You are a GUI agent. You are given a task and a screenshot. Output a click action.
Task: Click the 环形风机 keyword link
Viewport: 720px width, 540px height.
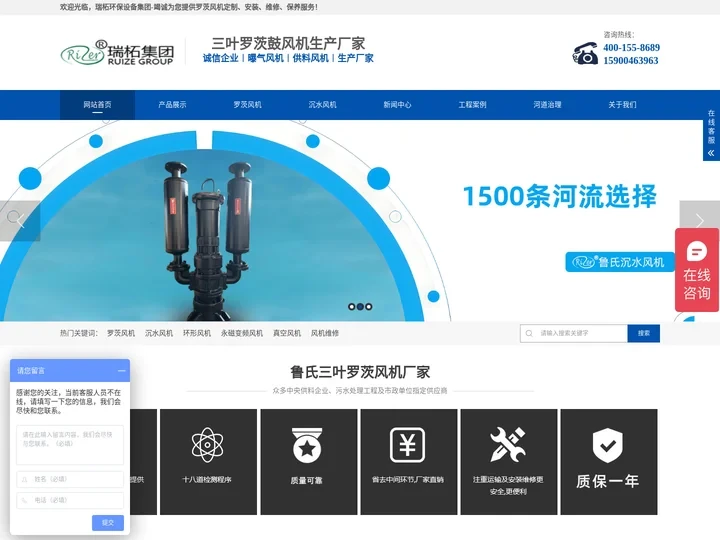click(197, 333)
